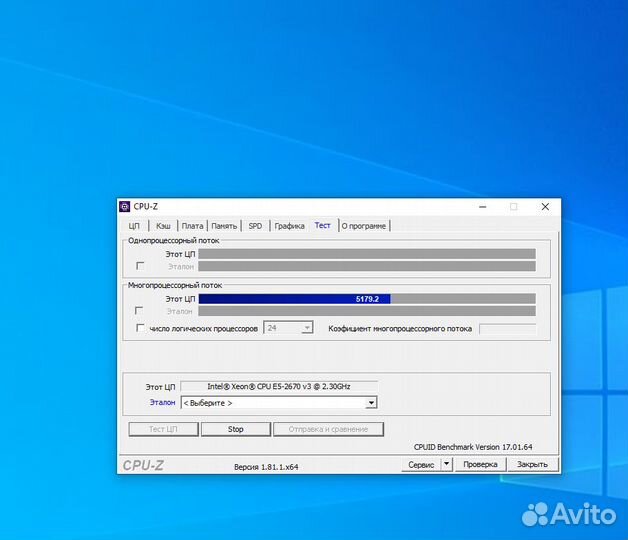This screenshot has width=628, height=540.
Task: Enable single-thread Эталон checkbox
Action: pos(140,266)
